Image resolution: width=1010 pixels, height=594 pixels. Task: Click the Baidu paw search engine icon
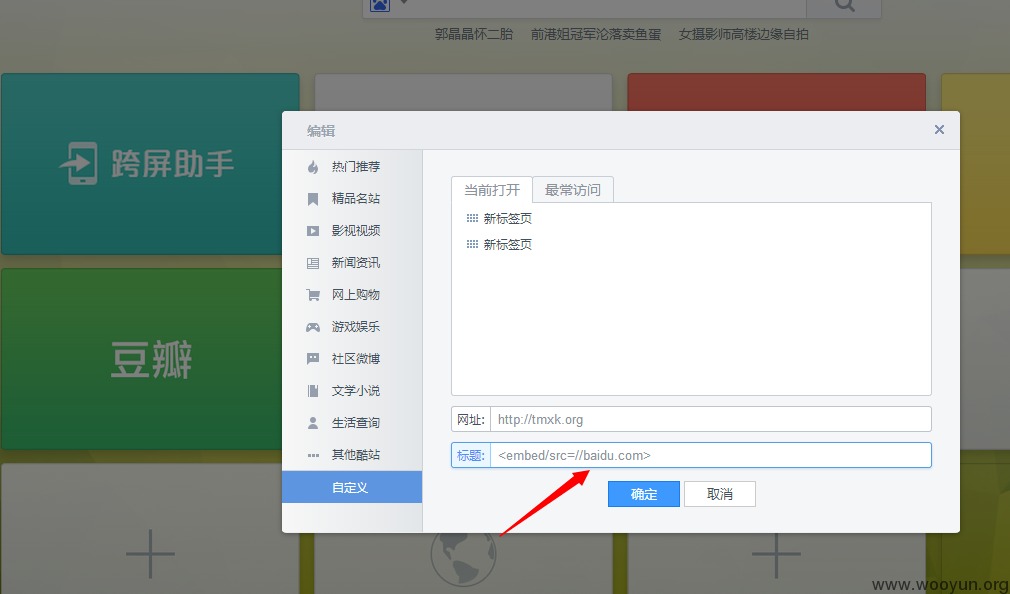tap(380, 6)
